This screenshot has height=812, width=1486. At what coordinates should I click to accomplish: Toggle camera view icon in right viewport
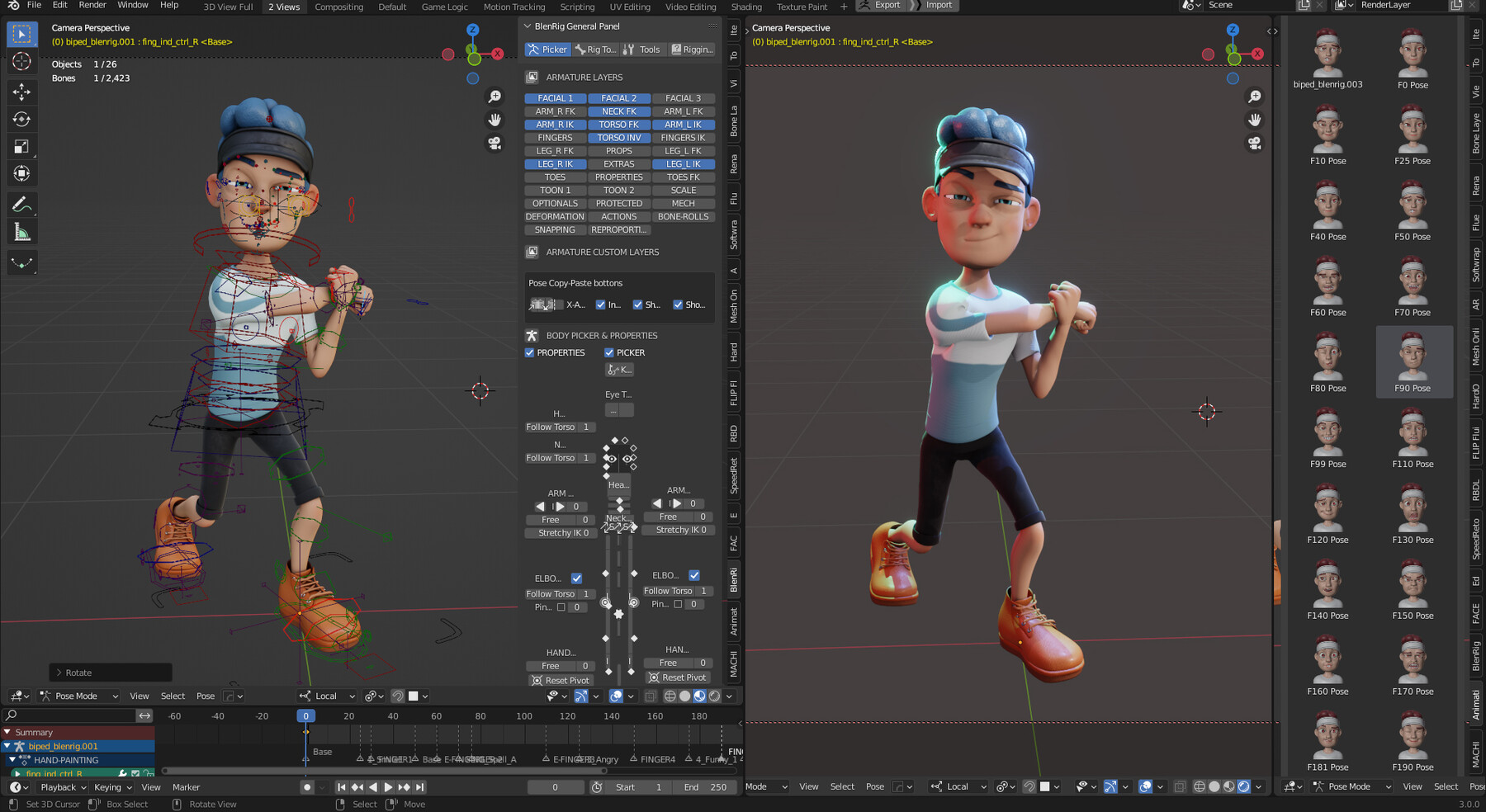pyautogui.click(x=1255, y=144)
